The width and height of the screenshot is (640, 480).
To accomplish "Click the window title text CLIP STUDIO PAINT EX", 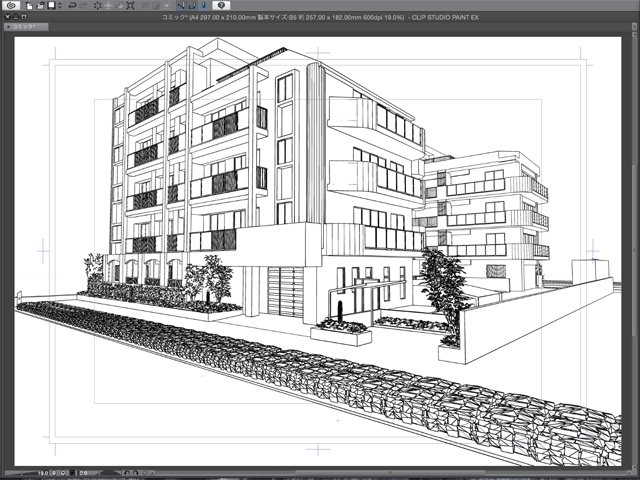I will tap(445, 18).
